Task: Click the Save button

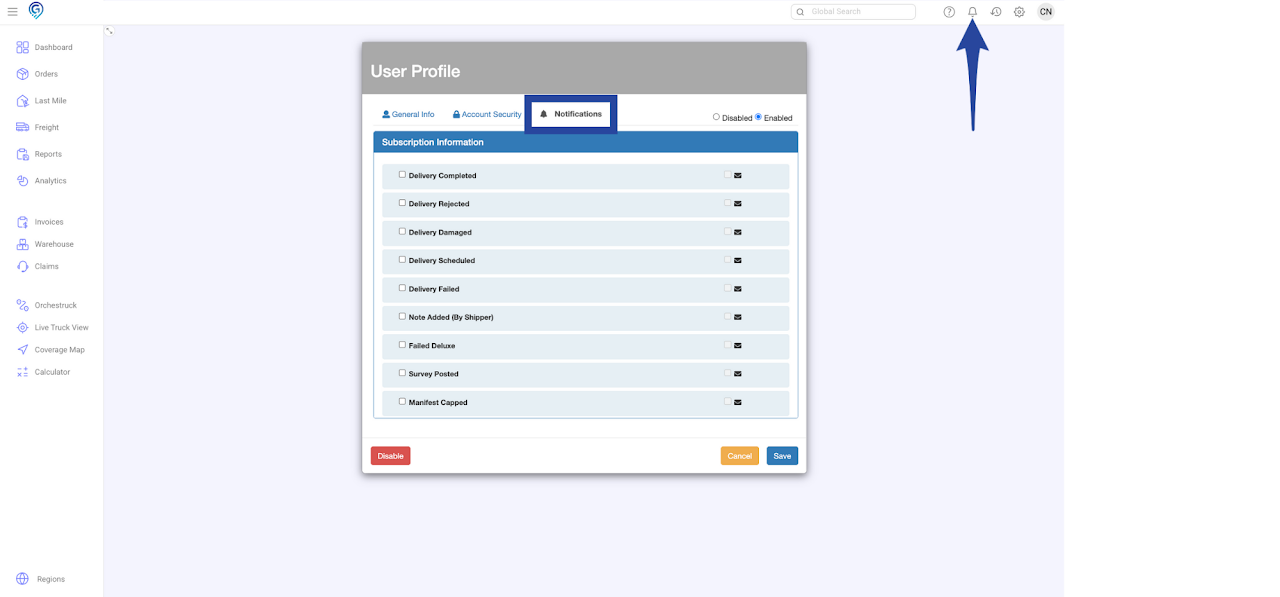Action: click(782, 456)
